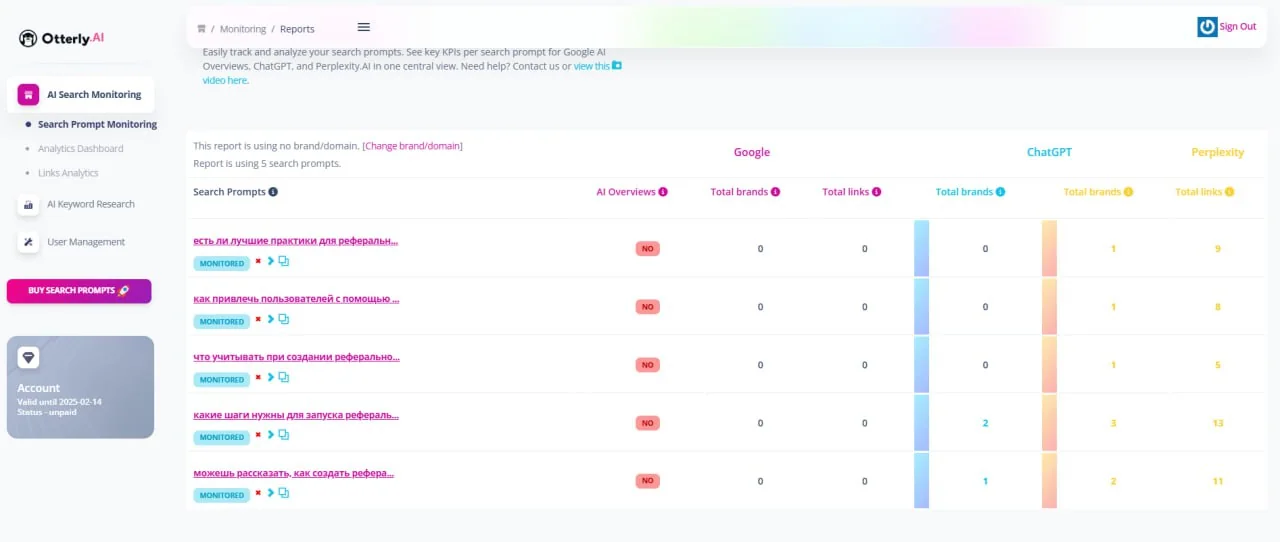Image resolution: width=1280 pixels, height=542 pixels.
Task: Click ChatGPT brands value in 'какие шаги нужны' row
Action: [x=985, y=423]
